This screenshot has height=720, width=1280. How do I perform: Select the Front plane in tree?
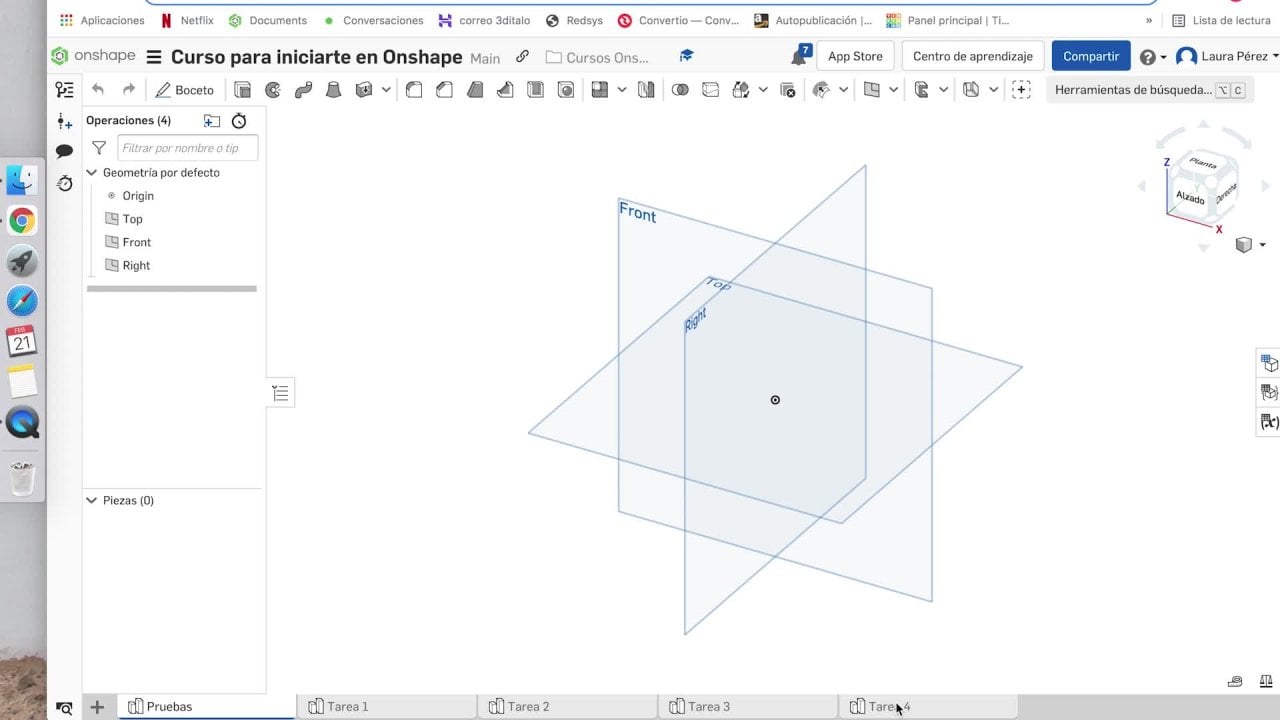[137, 242]
